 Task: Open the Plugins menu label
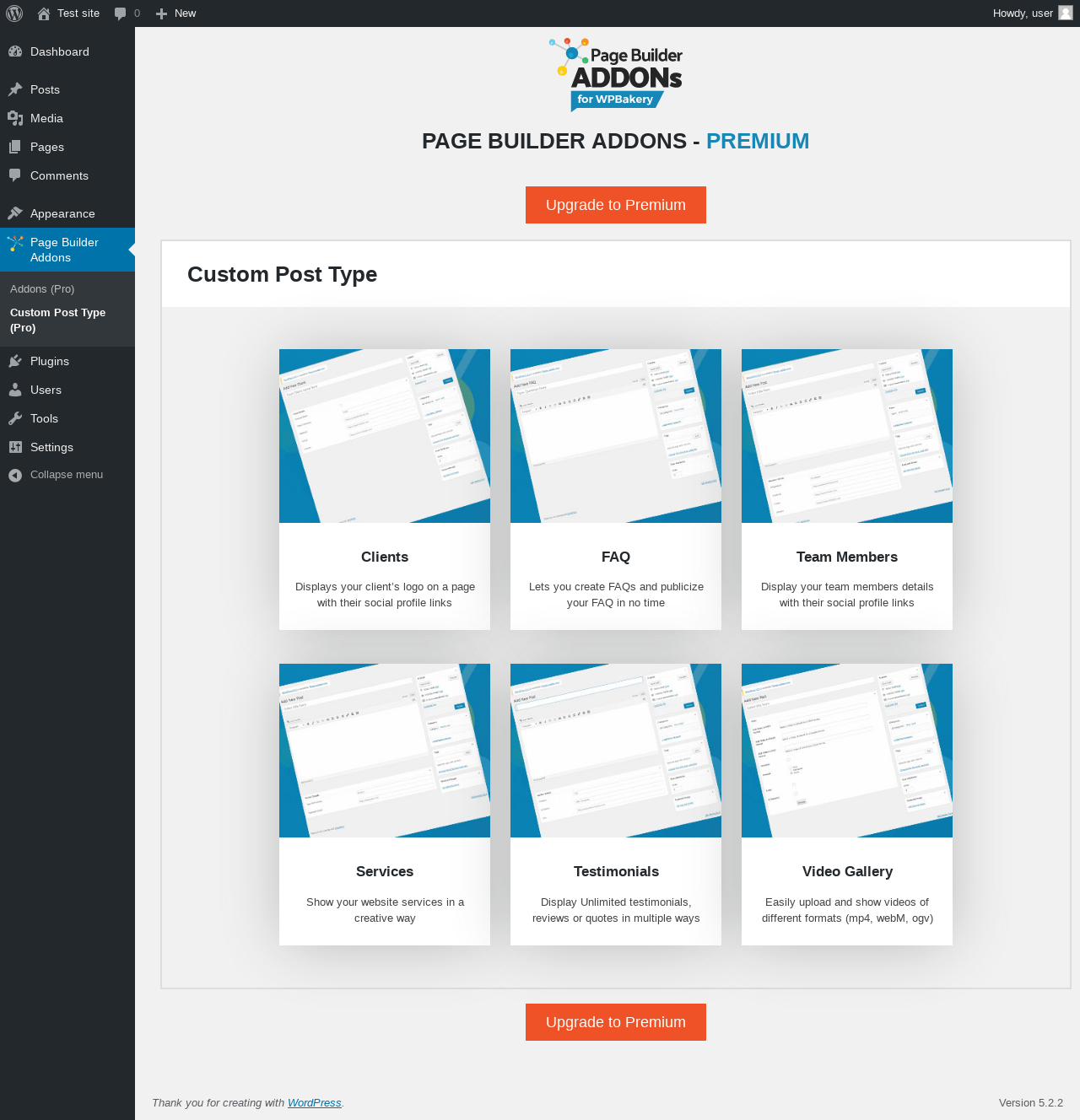[50, 361]
